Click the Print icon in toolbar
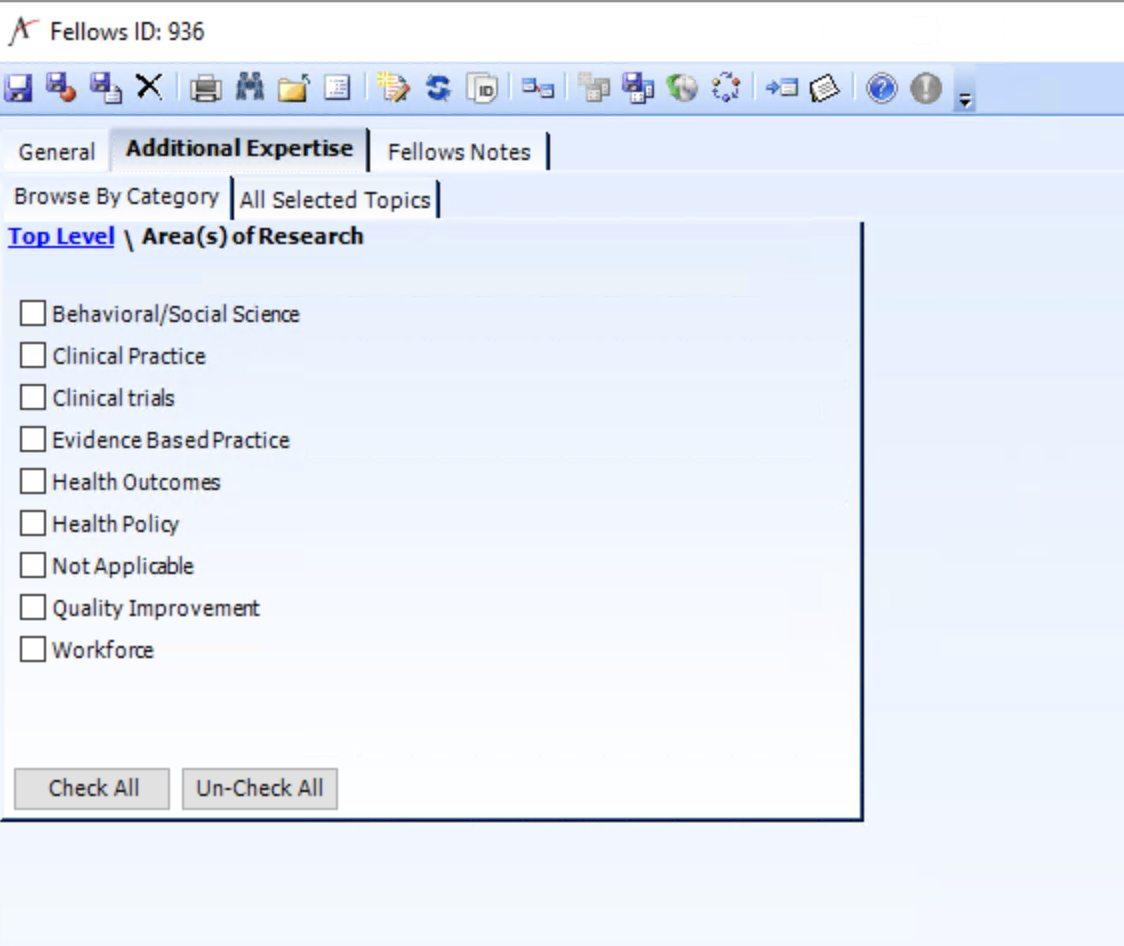The height and width of the screenshot is (946, 1124). [205, 88]
